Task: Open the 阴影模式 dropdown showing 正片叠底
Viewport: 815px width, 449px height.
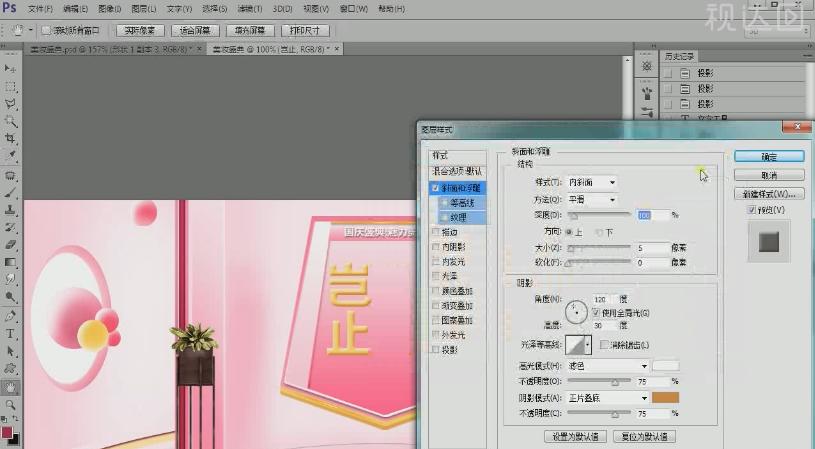Action: [x=607, y=398]
